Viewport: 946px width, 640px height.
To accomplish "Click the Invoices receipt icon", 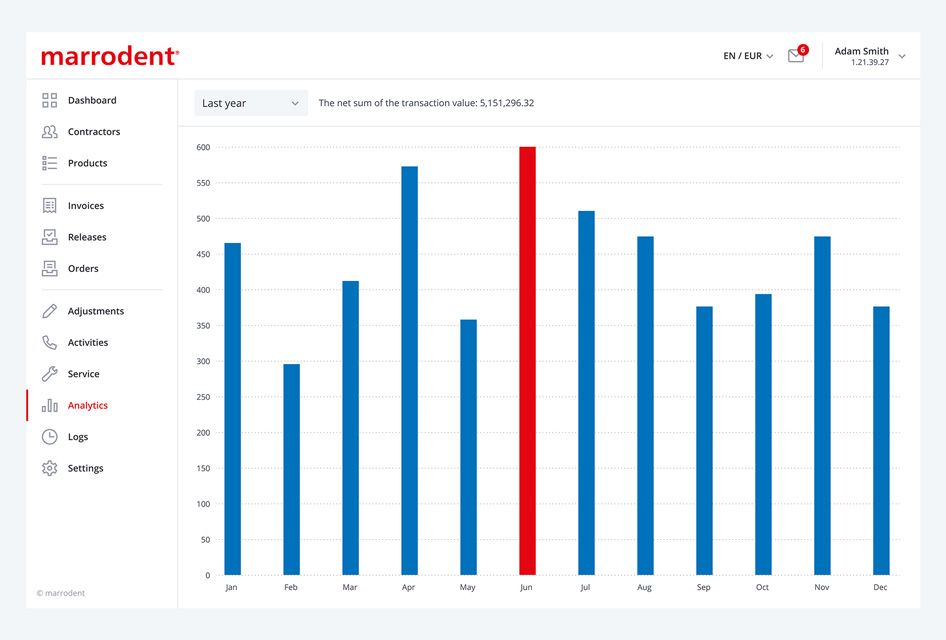I will [x=49, y=206].
